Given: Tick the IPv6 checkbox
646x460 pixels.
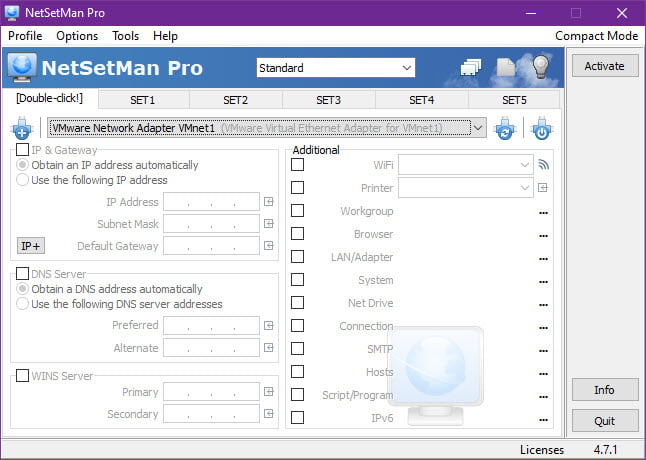Looking at the screenshot, I should 297,418.
